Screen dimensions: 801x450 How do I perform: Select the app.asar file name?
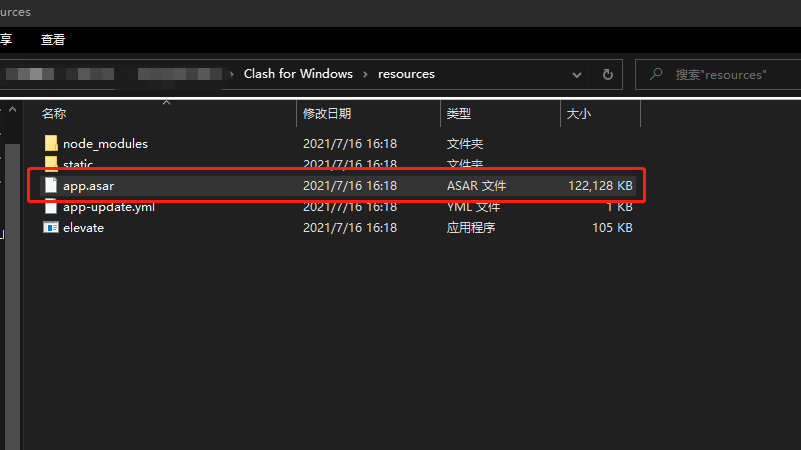click(x=88, y=186)
